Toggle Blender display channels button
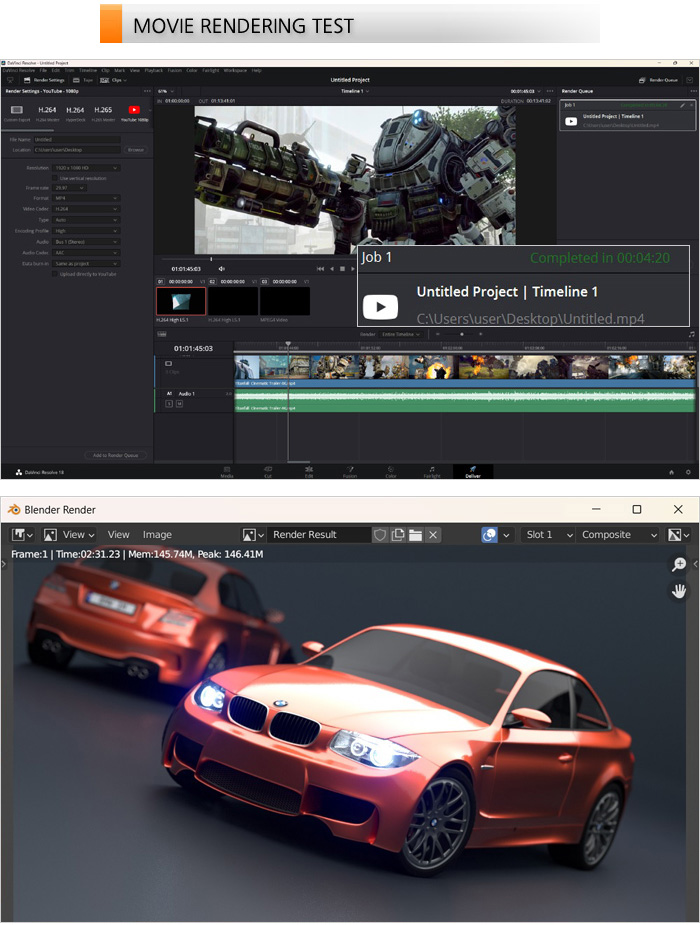 pyautogui.click(x=679, y=534)
